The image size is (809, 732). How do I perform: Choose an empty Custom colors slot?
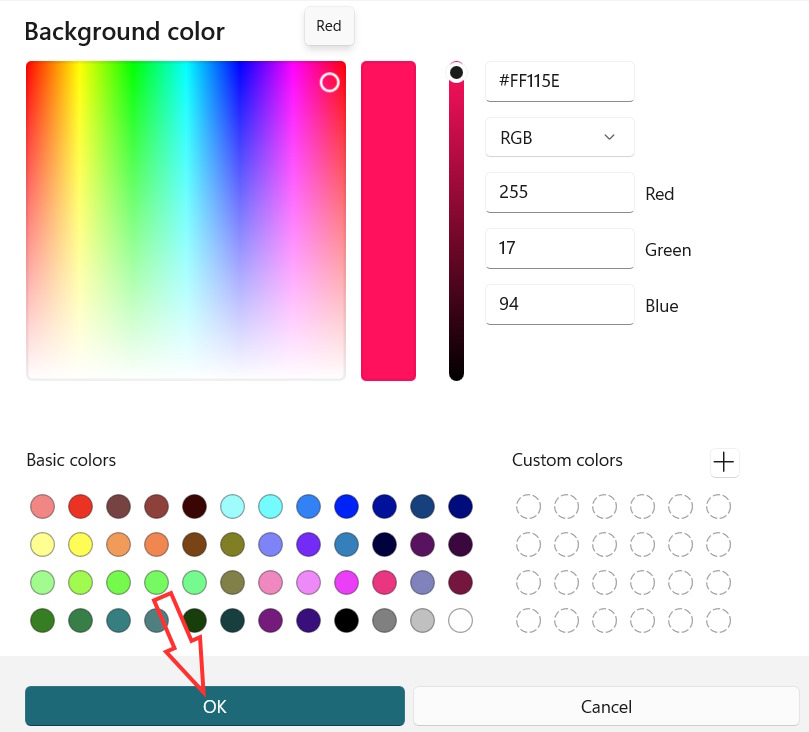point(528,506)
